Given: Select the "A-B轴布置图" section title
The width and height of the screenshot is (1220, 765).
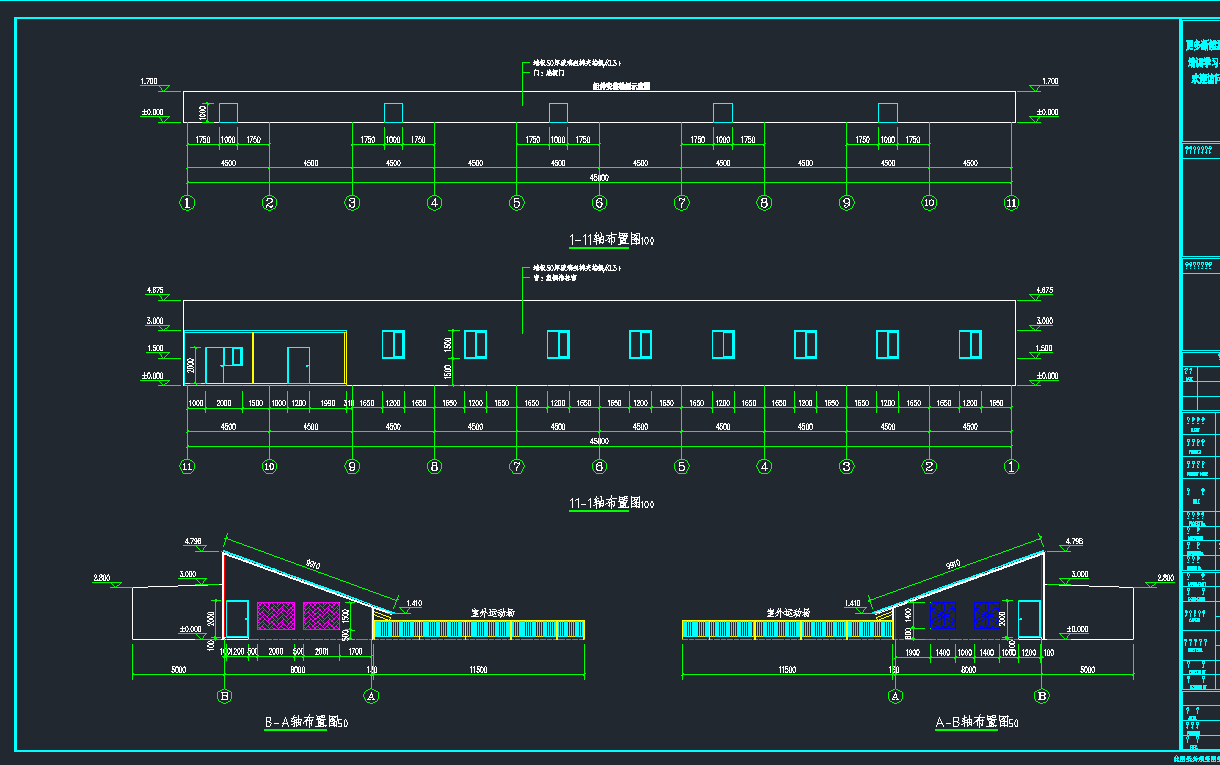Looking at the screenshot, I should click(970, 722).
